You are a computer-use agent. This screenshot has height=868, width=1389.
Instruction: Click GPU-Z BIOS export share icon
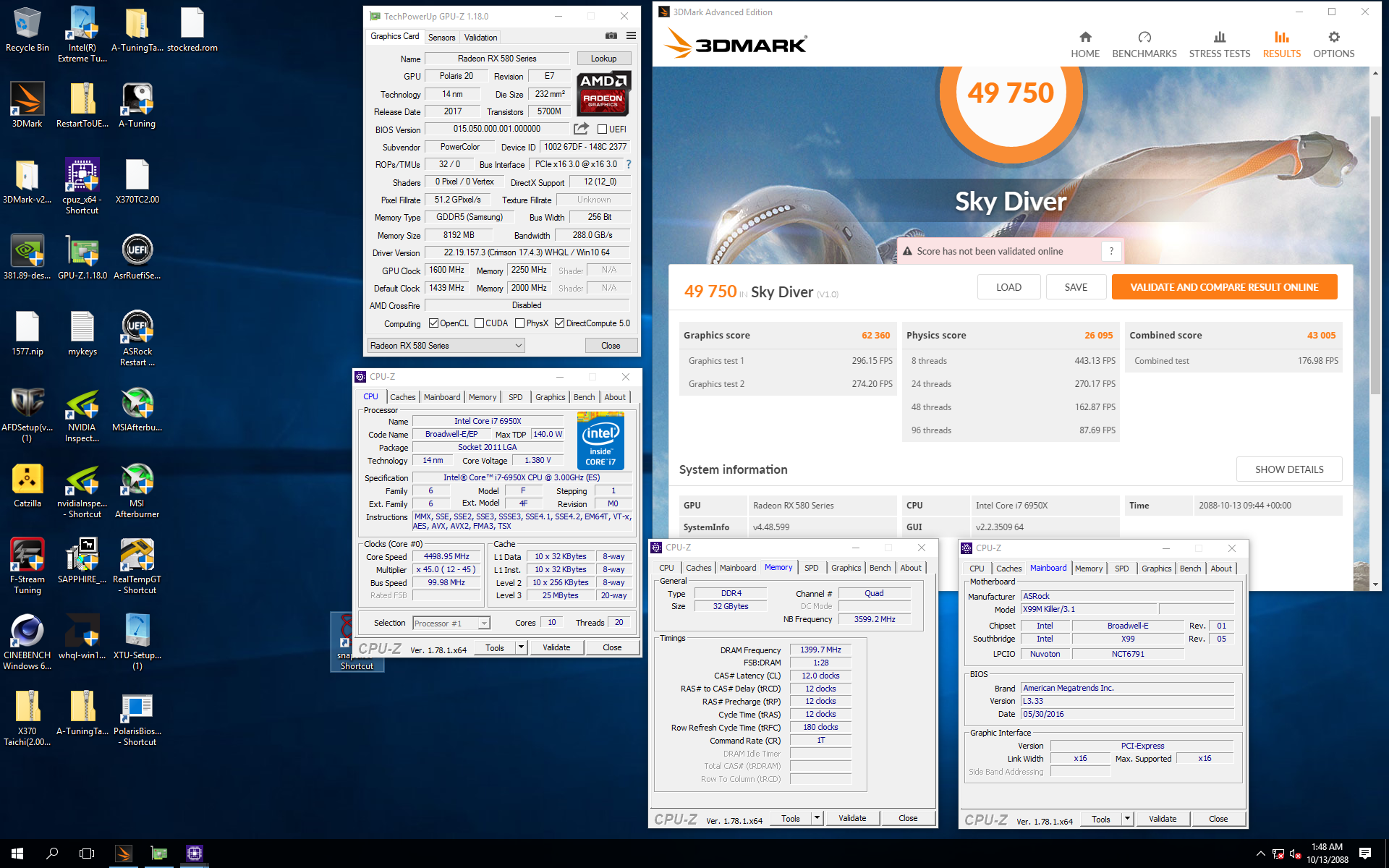[x=581, y=129]
